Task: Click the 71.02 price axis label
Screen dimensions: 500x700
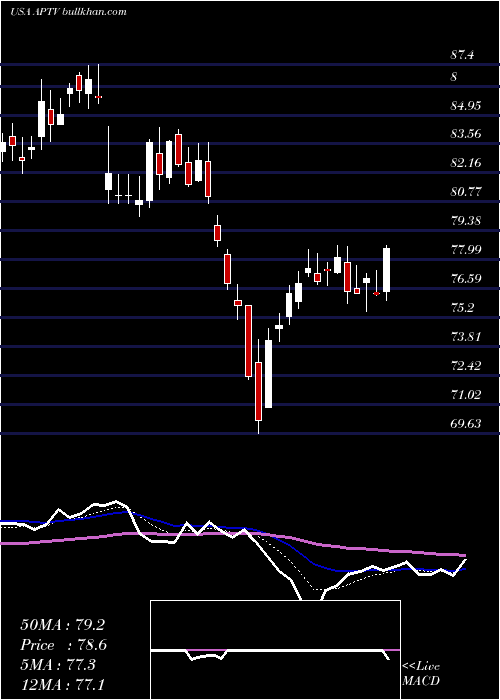Action: [466, 395]
